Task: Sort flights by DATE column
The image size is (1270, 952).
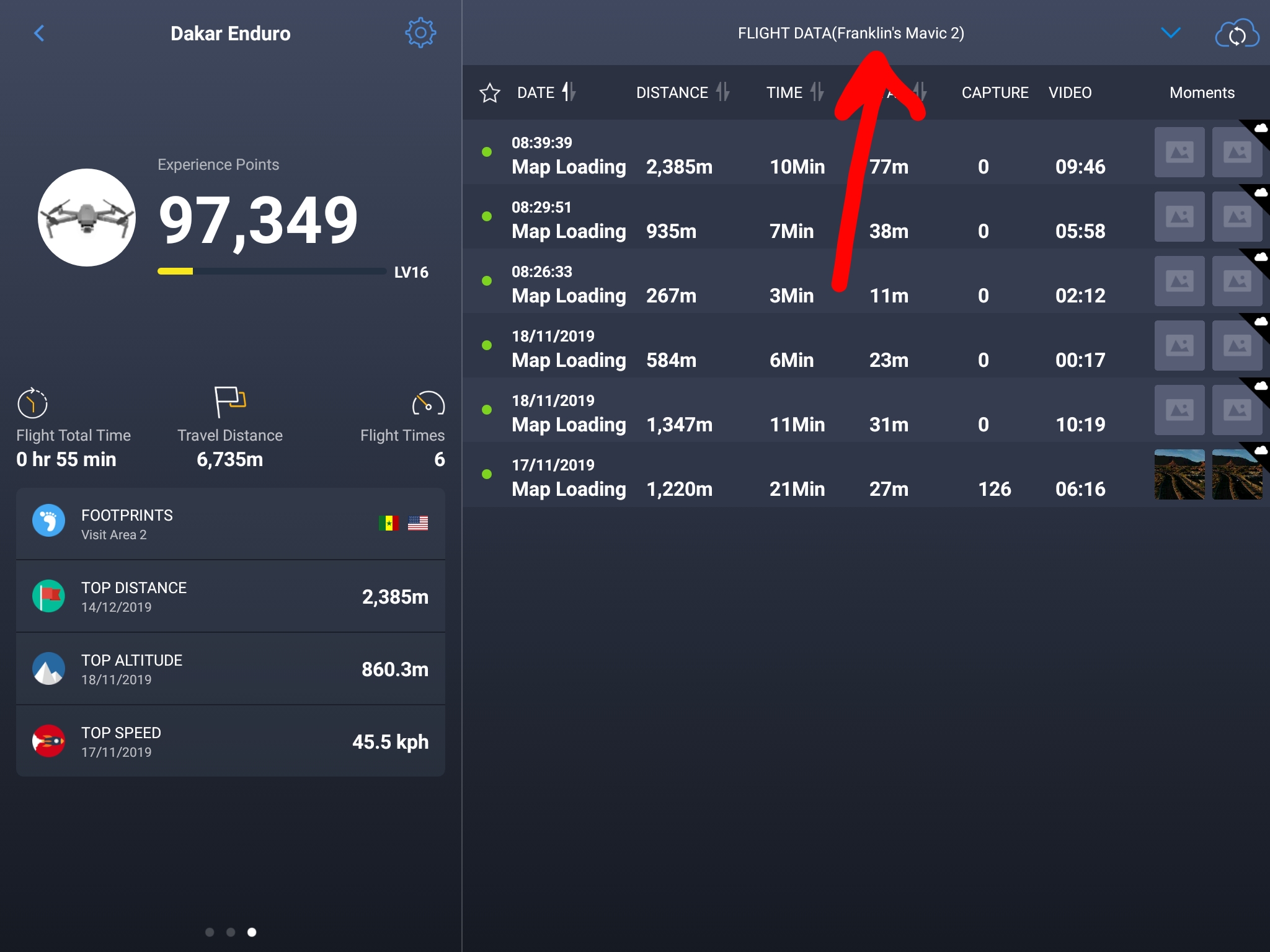Action: (x=546, y=92)
